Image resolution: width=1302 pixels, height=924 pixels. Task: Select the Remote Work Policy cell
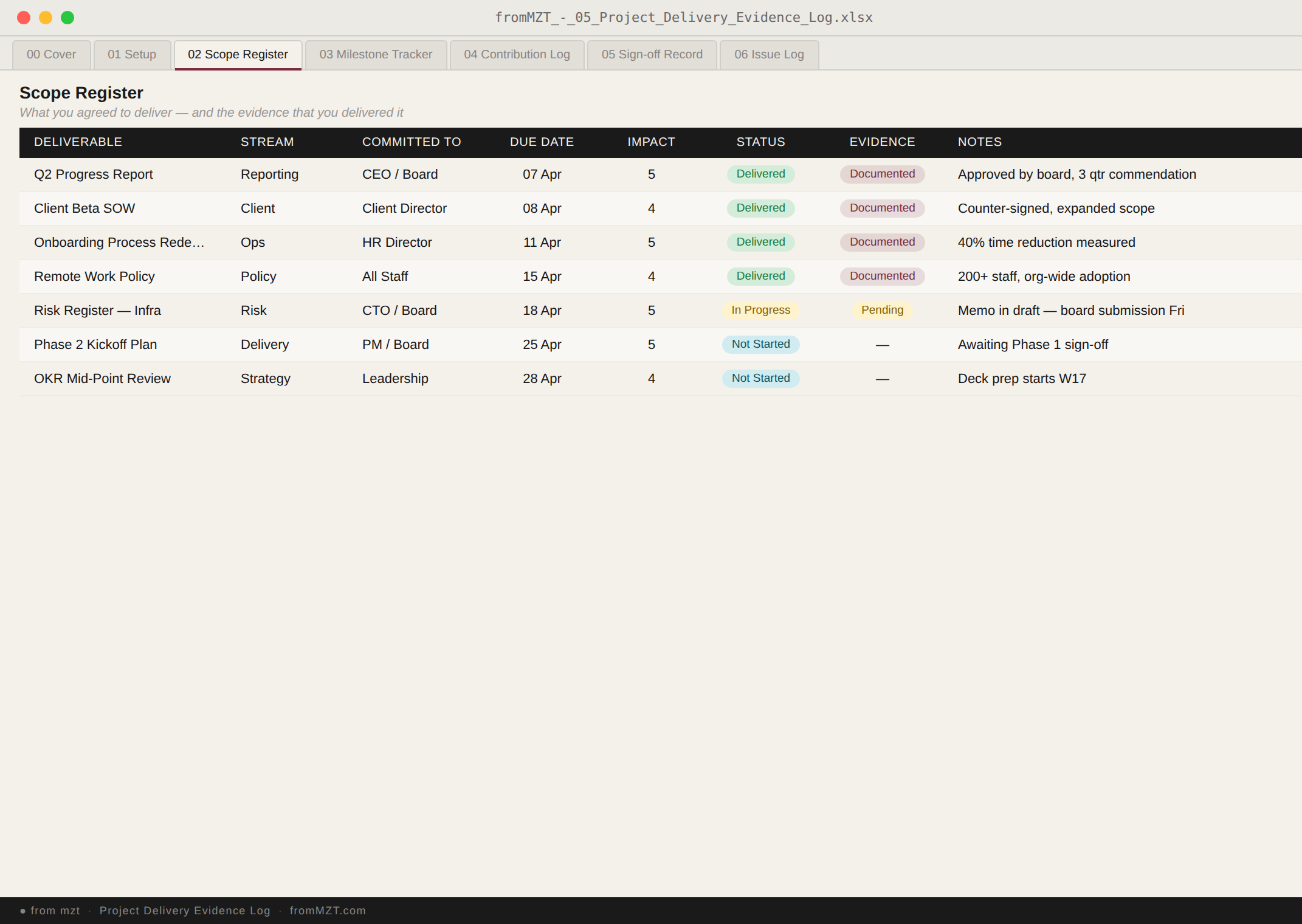coord(94,277)
